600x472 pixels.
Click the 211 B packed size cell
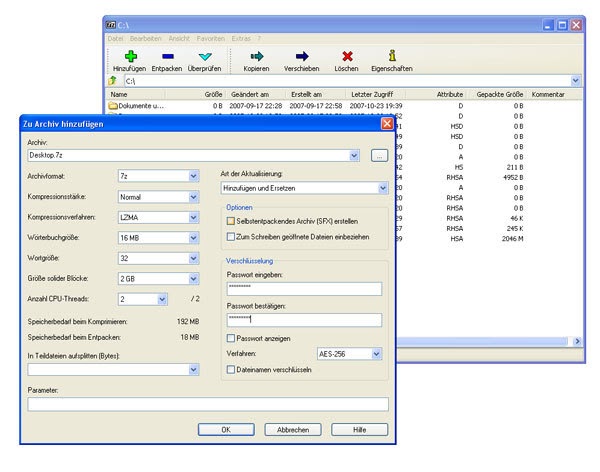[x=515, y=167]
